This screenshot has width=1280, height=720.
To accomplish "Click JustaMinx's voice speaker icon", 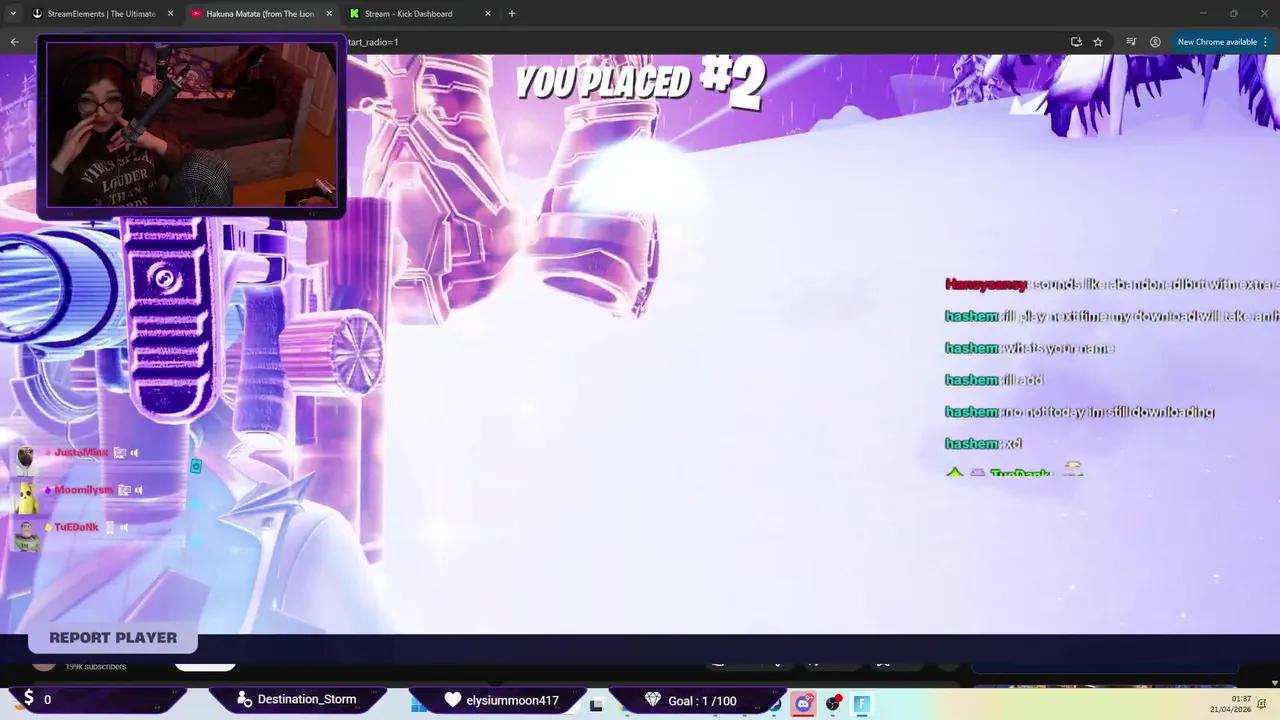I will click(134, 453).
